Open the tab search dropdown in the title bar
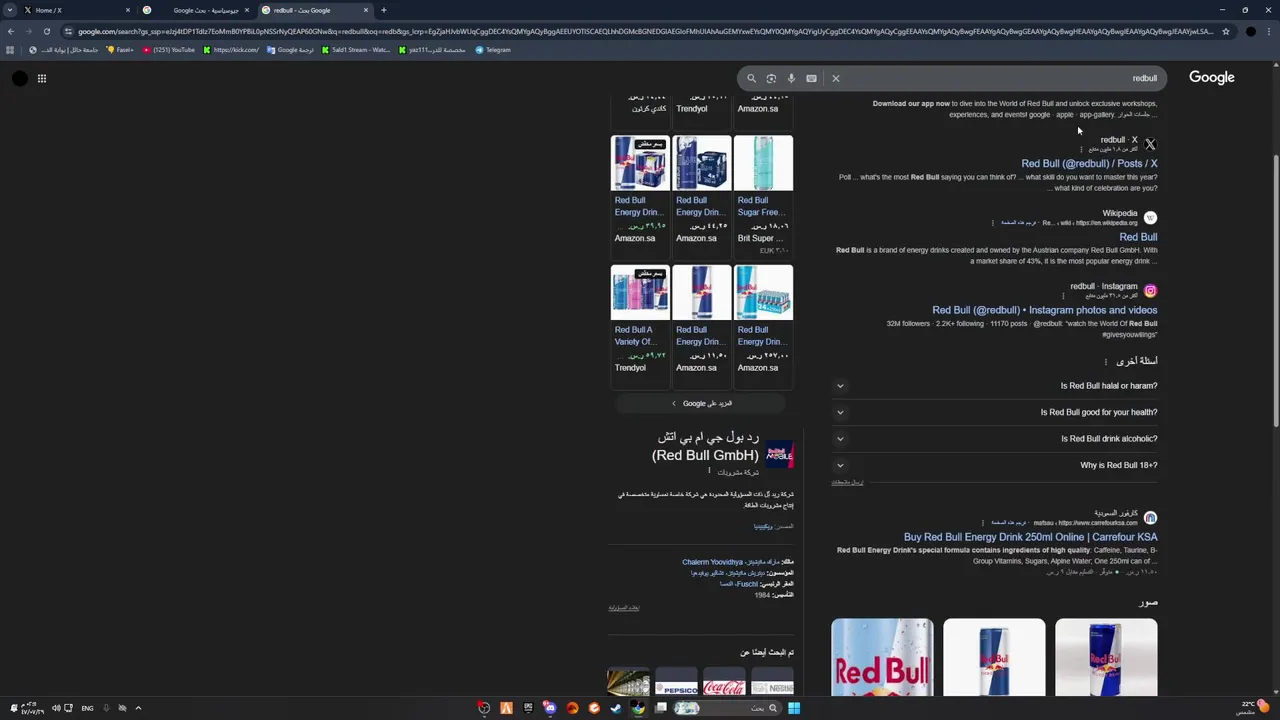 (12, 10)
